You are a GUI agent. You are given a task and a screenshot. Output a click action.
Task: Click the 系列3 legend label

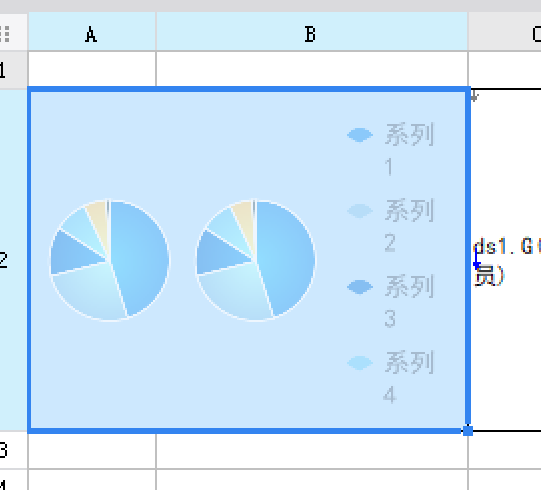[x=409, y=301]
